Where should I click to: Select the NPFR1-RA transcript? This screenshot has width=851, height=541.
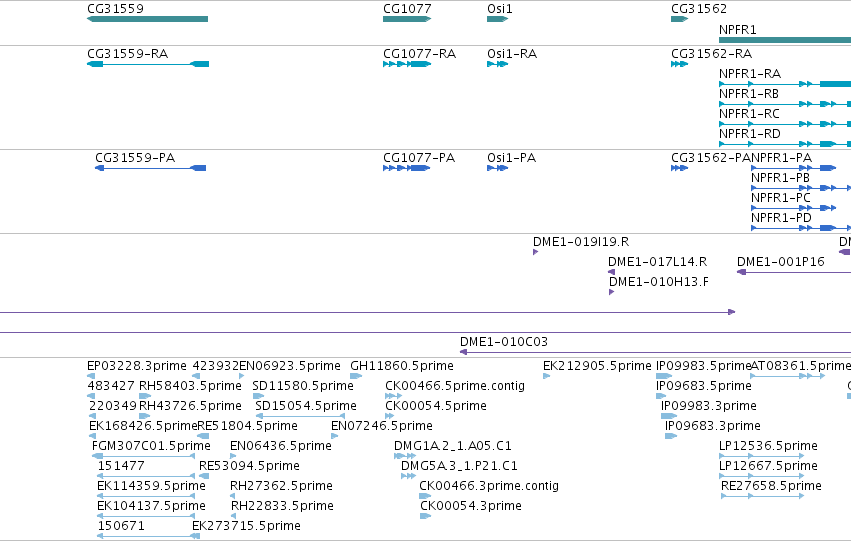(x=785, y=84)
